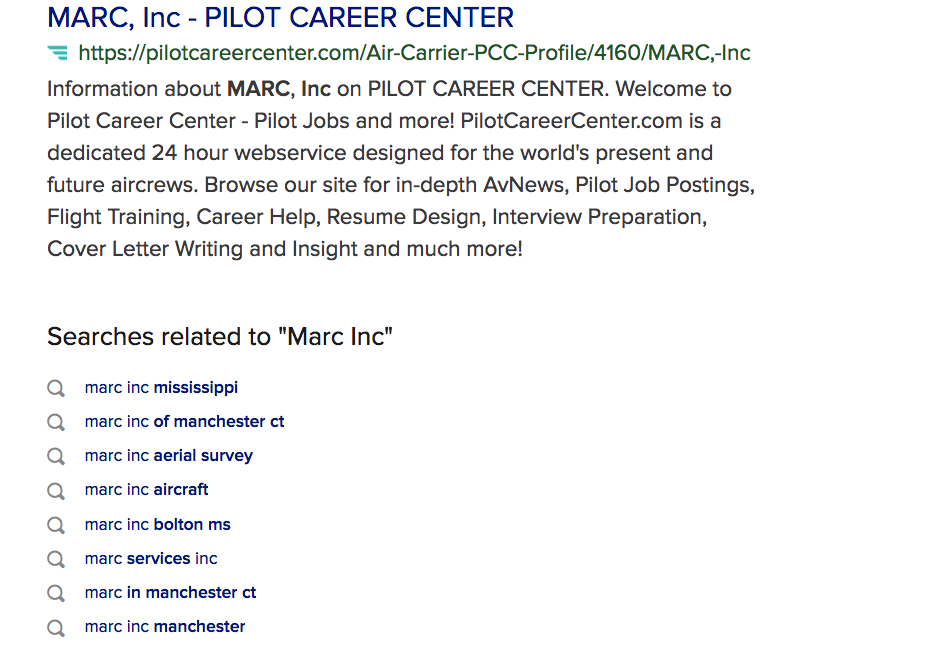
Task: Search for marc inc mississippi
Action: click(161, 388)
